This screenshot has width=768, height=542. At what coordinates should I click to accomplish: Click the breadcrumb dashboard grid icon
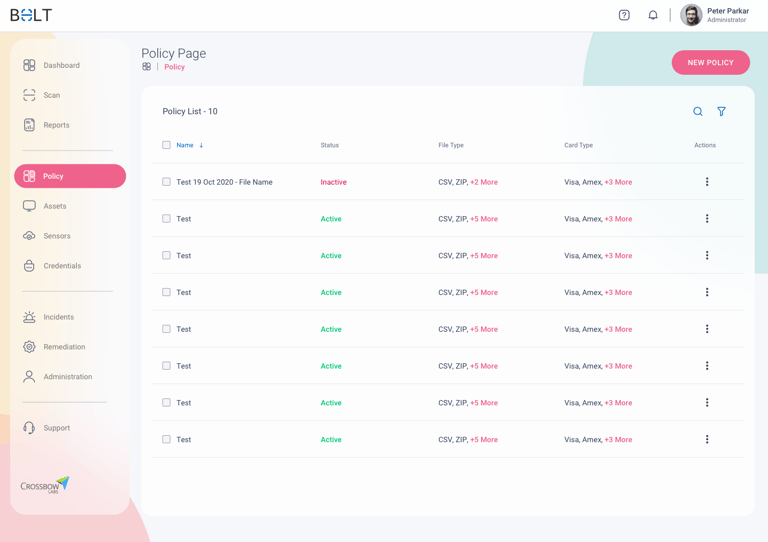[146, 67]
